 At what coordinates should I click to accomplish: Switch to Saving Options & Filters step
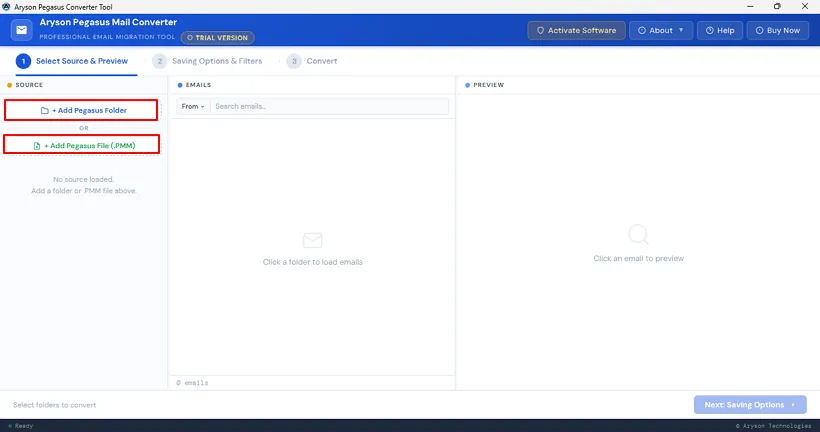click(x=208, y=61)
